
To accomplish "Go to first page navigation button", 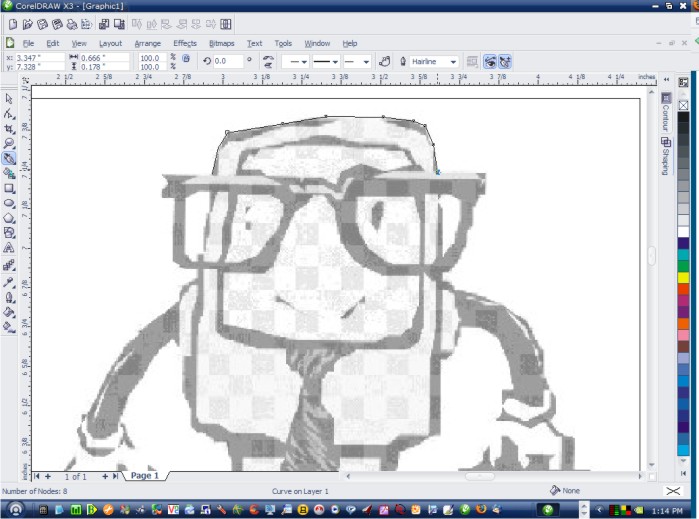I will (37, 476).
